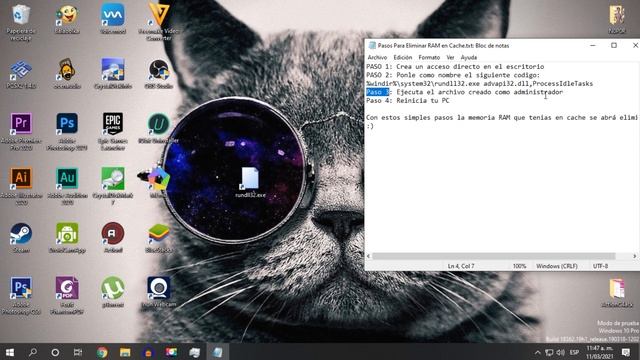
Task: Open the Windows Start menu
Action: pyautogui.click(x=10, y=352)
